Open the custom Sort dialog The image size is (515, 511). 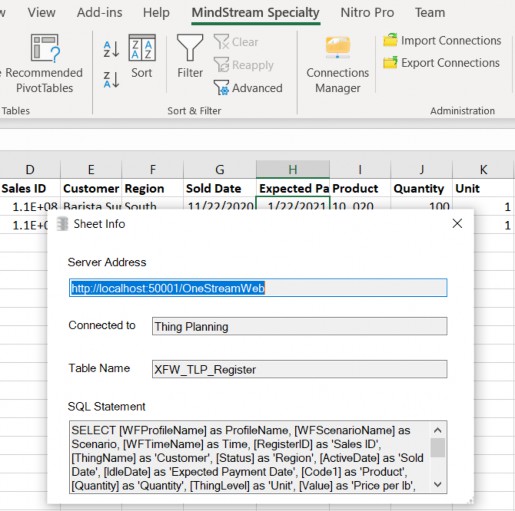point(142,56)
